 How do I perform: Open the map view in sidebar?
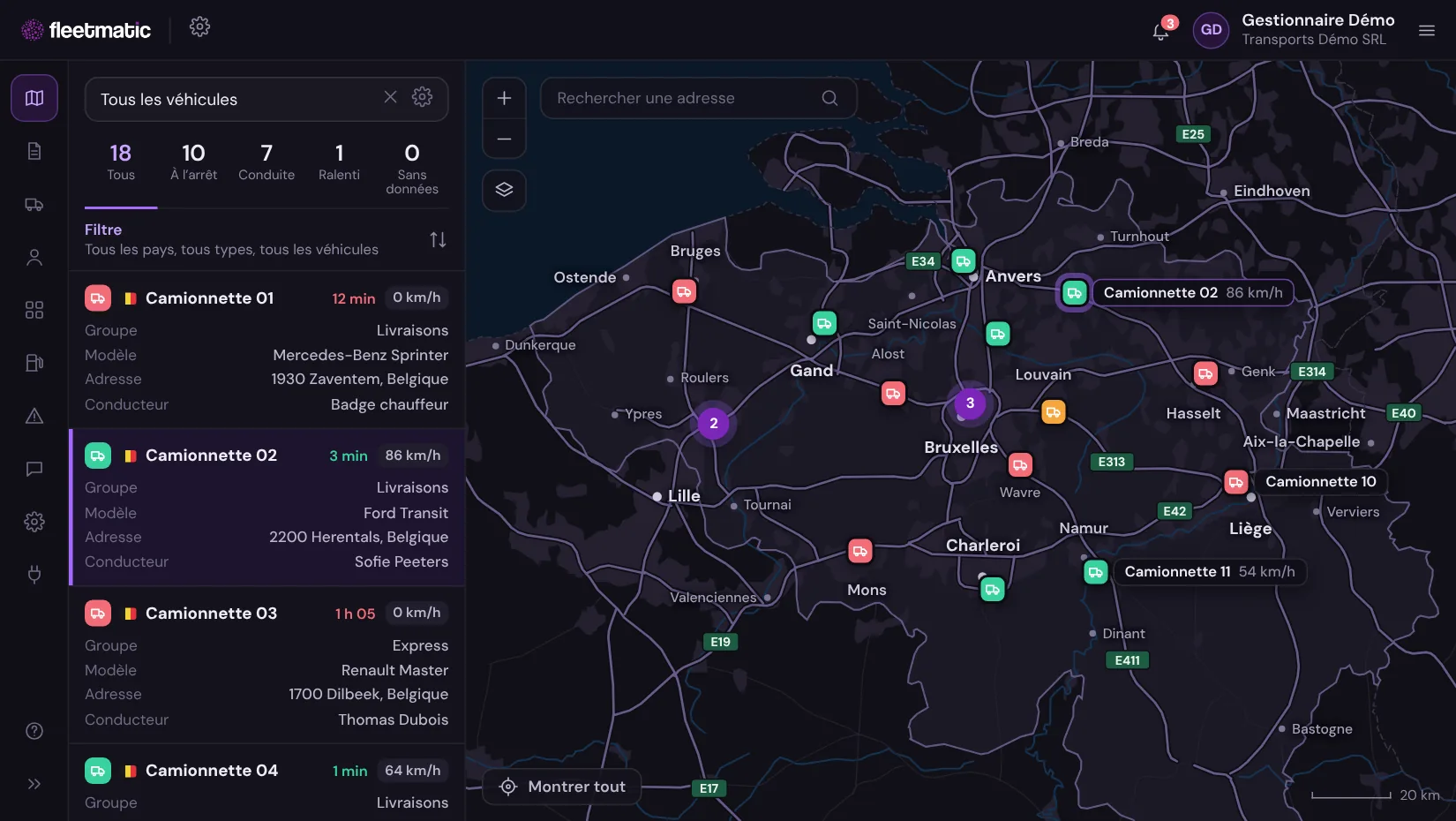tap(34, 98)
